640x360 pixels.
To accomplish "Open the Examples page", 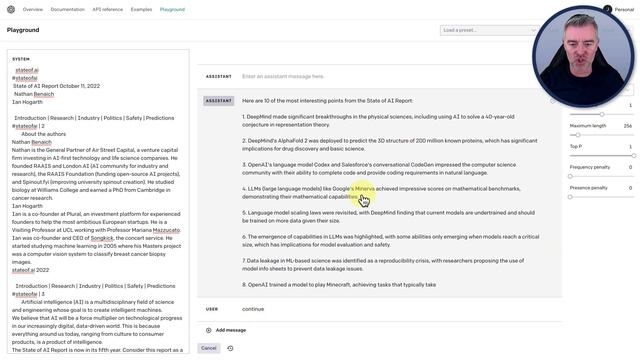I will pyautogui.click(x=141, y=9).
